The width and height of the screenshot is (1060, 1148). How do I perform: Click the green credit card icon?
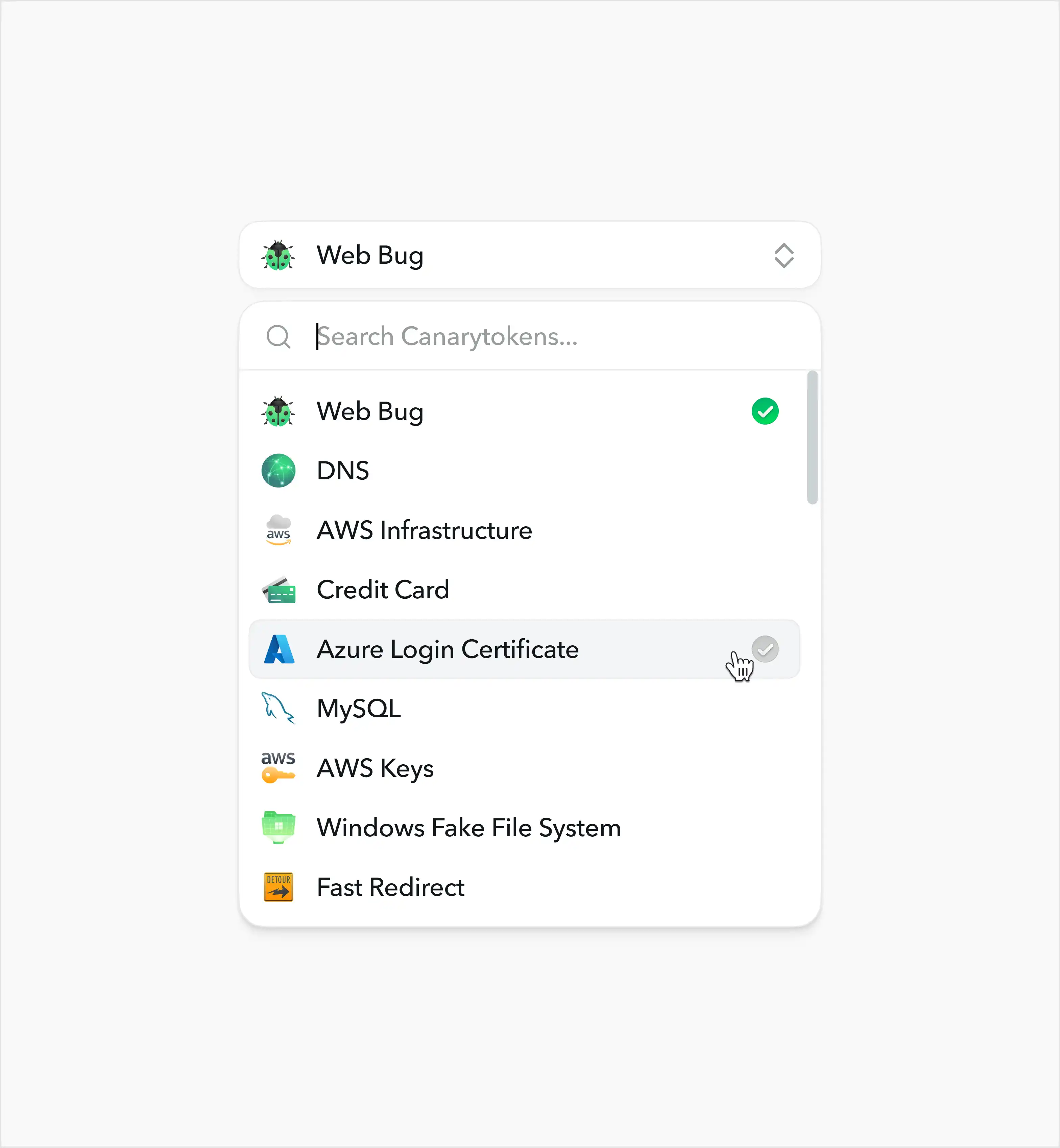point(278,590)
